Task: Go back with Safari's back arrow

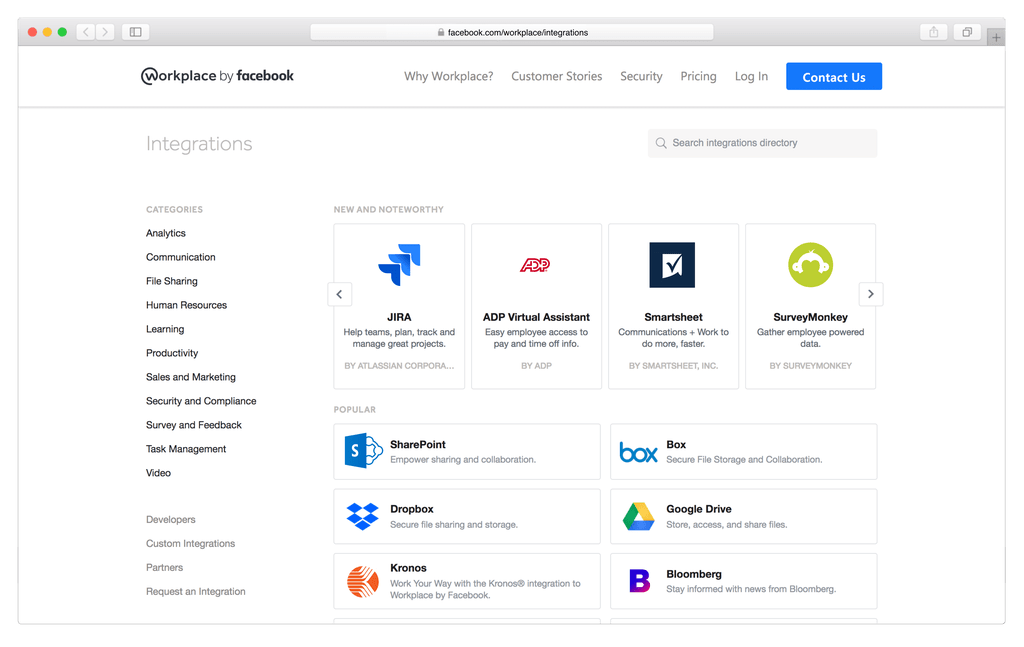Action: (x=86, y=32)
